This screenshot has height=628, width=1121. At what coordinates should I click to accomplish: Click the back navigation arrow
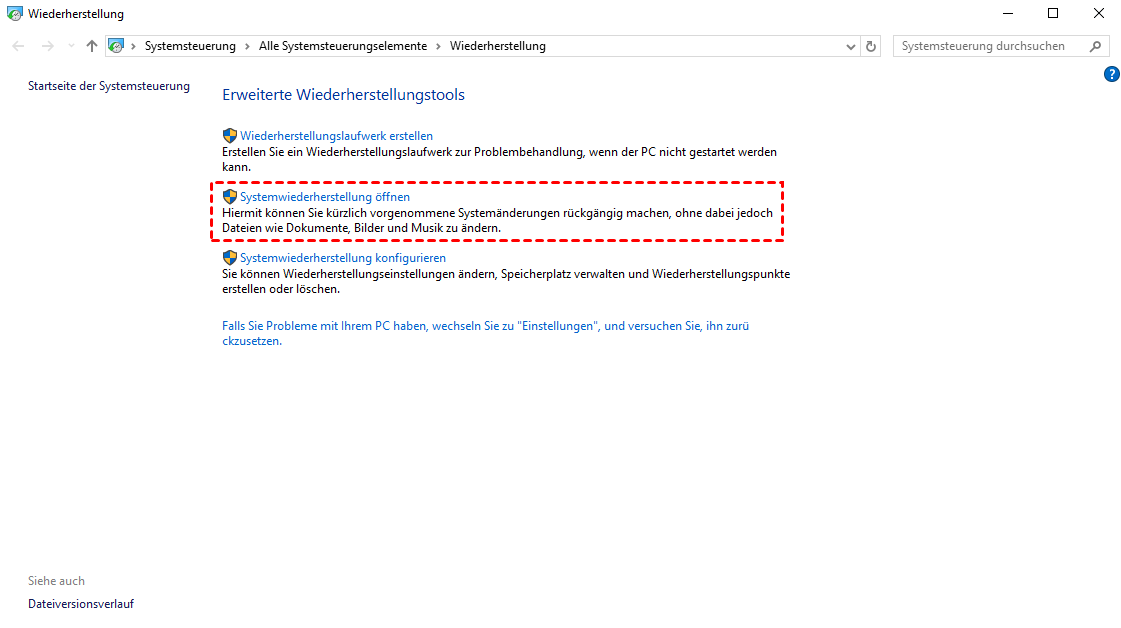pyautogui.click(x=18, y=46)
